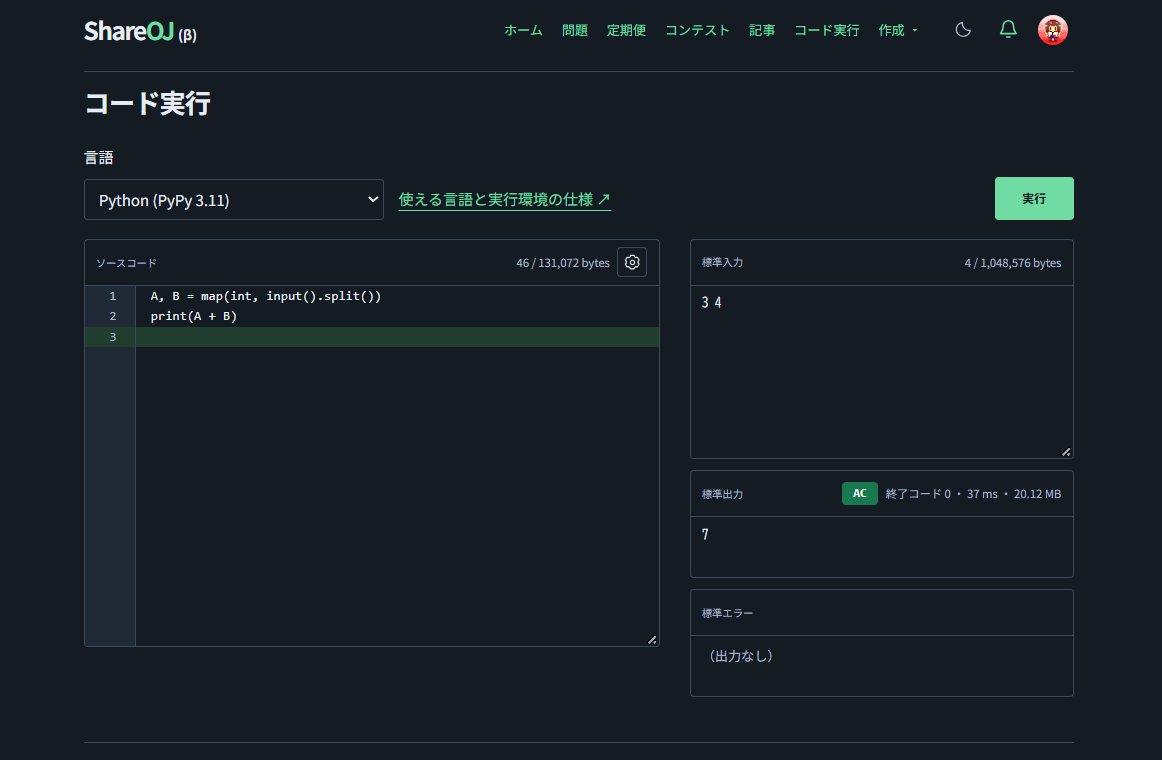Click the 終了コード 0 text
The image size is (1162, 760).
[x=917, y=494]
